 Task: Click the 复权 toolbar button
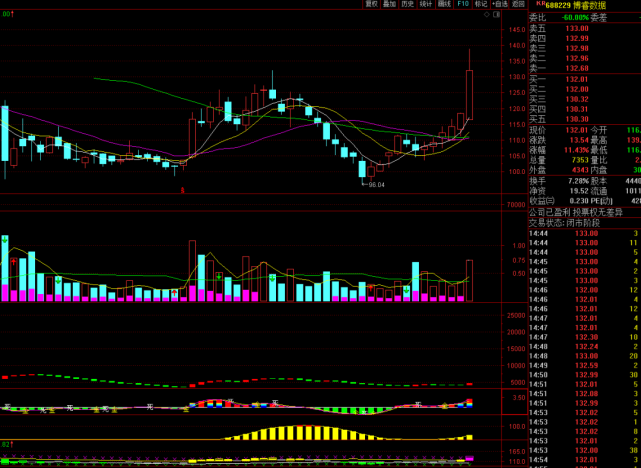pos(372,4)
